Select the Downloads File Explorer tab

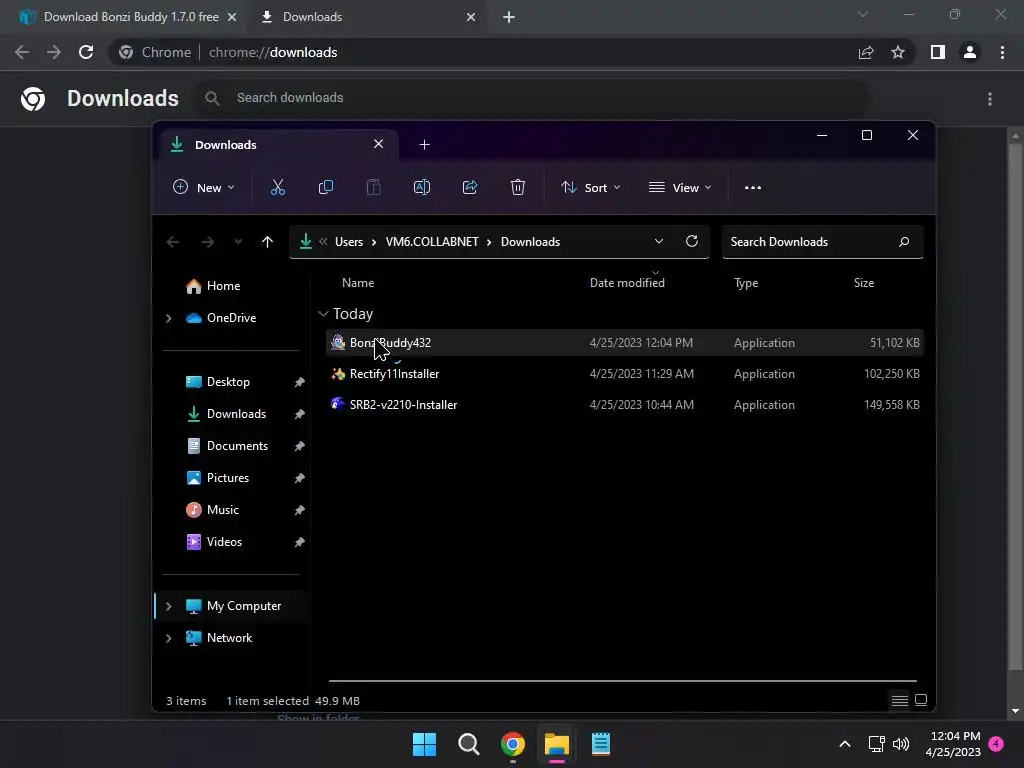coord(278,145)
